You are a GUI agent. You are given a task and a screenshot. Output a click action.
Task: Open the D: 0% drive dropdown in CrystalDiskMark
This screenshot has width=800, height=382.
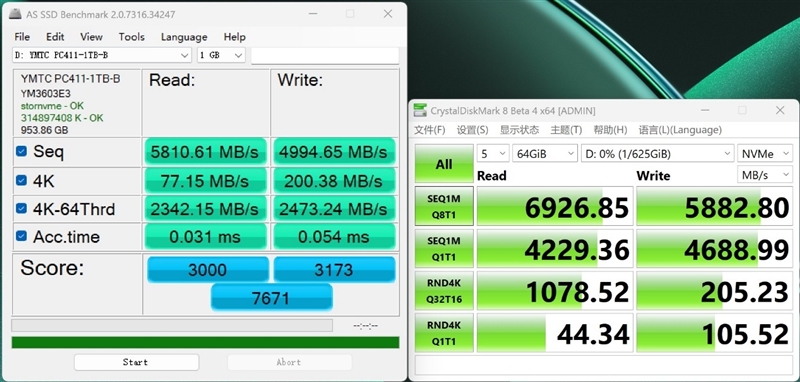(x=657, y=154)
